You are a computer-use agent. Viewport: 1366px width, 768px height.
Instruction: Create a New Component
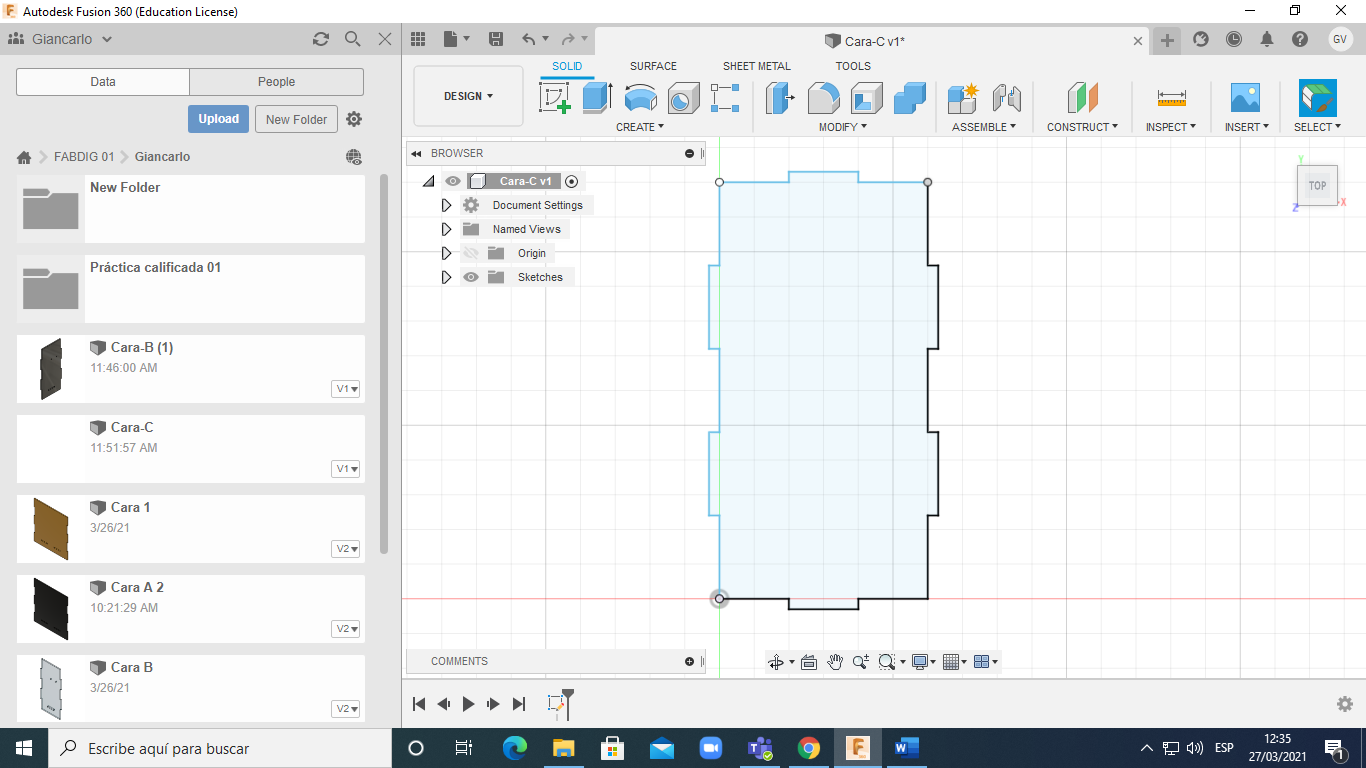tap(963, 98)
